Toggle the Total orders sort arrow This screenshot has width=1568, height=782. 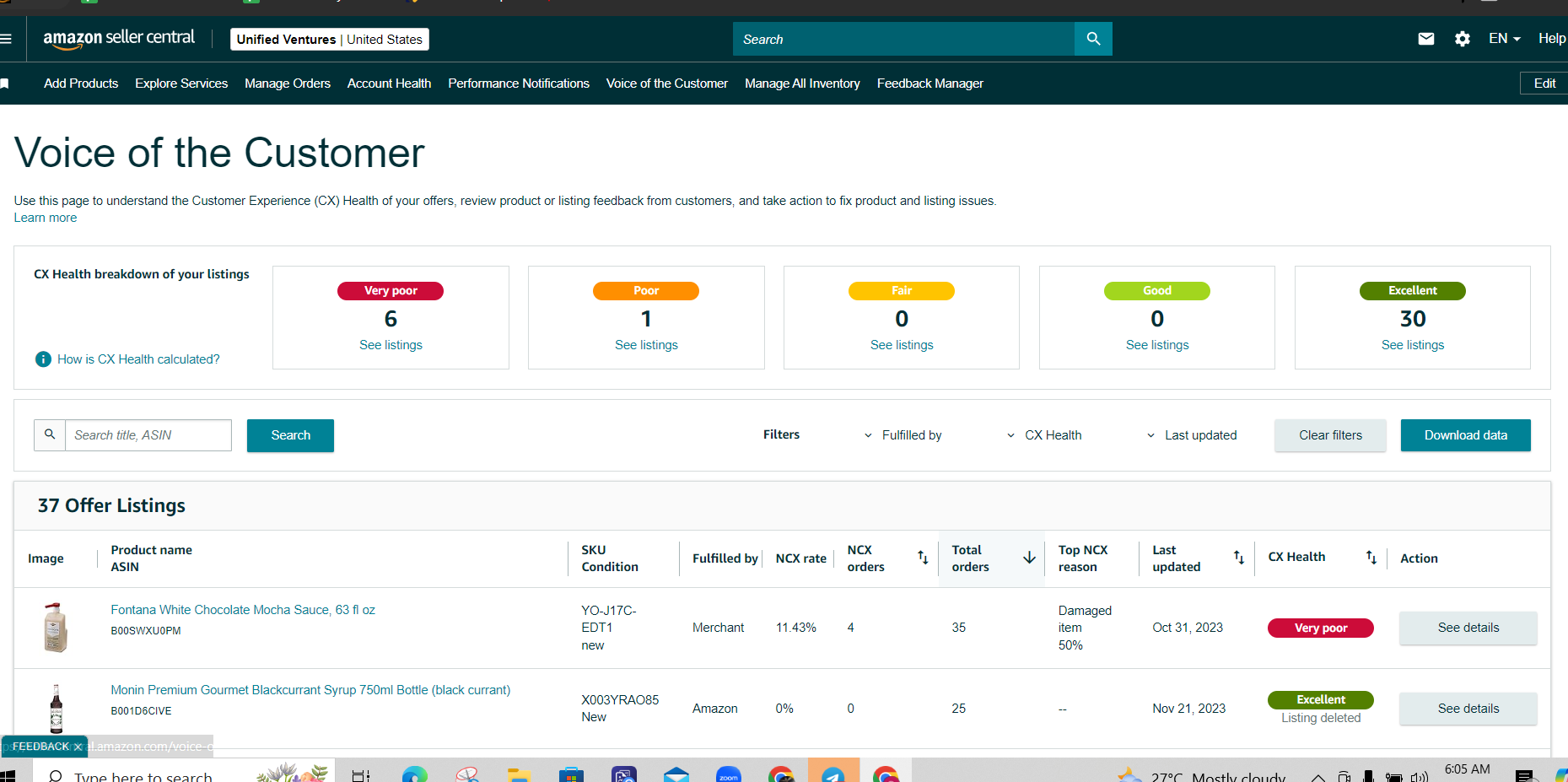pos(1029,558)
